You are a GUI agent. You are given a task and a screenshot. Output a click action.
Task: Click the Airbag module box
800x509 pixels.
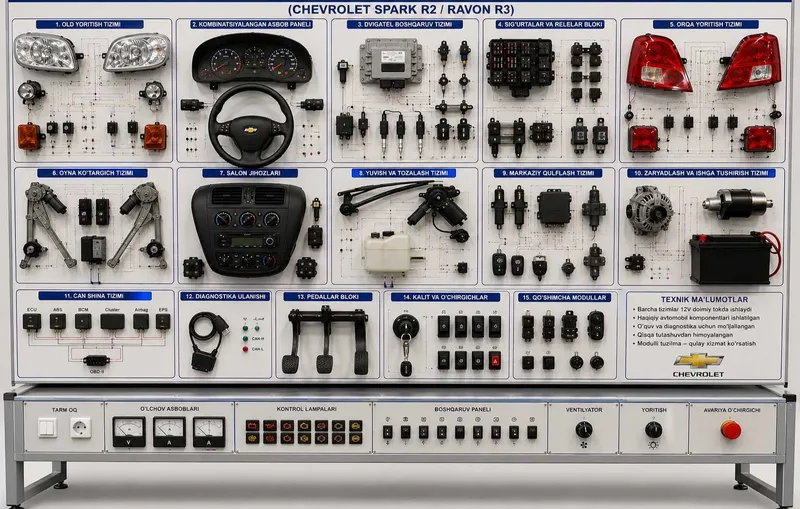click(x=141, y=322)
